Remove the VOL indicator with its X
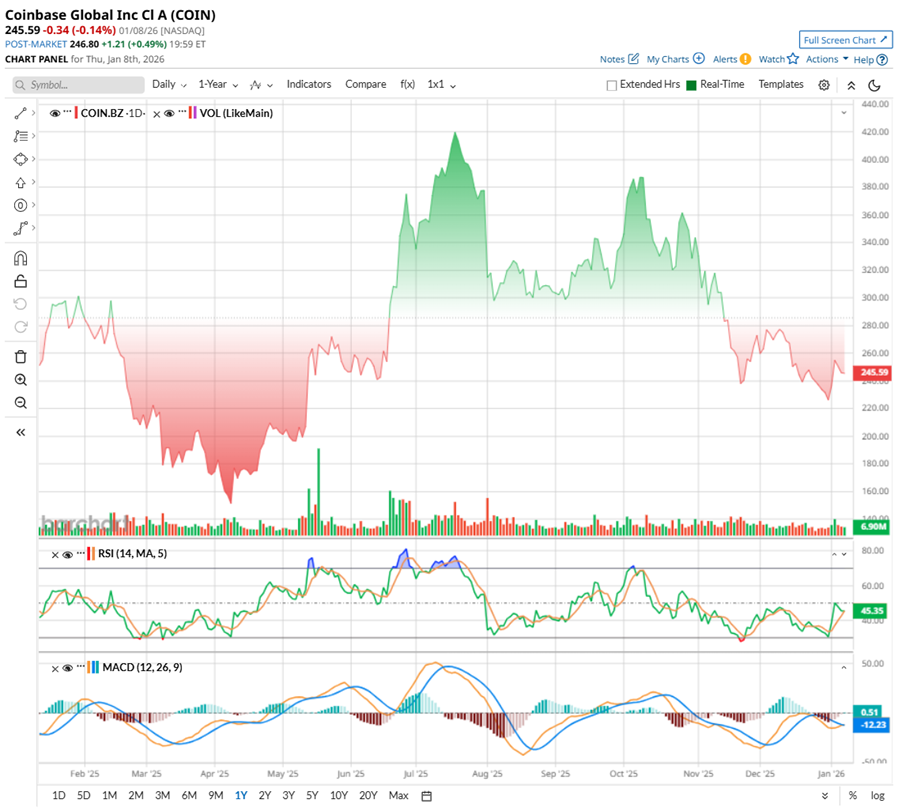The image size is (902, 811). tap(156, 114)
